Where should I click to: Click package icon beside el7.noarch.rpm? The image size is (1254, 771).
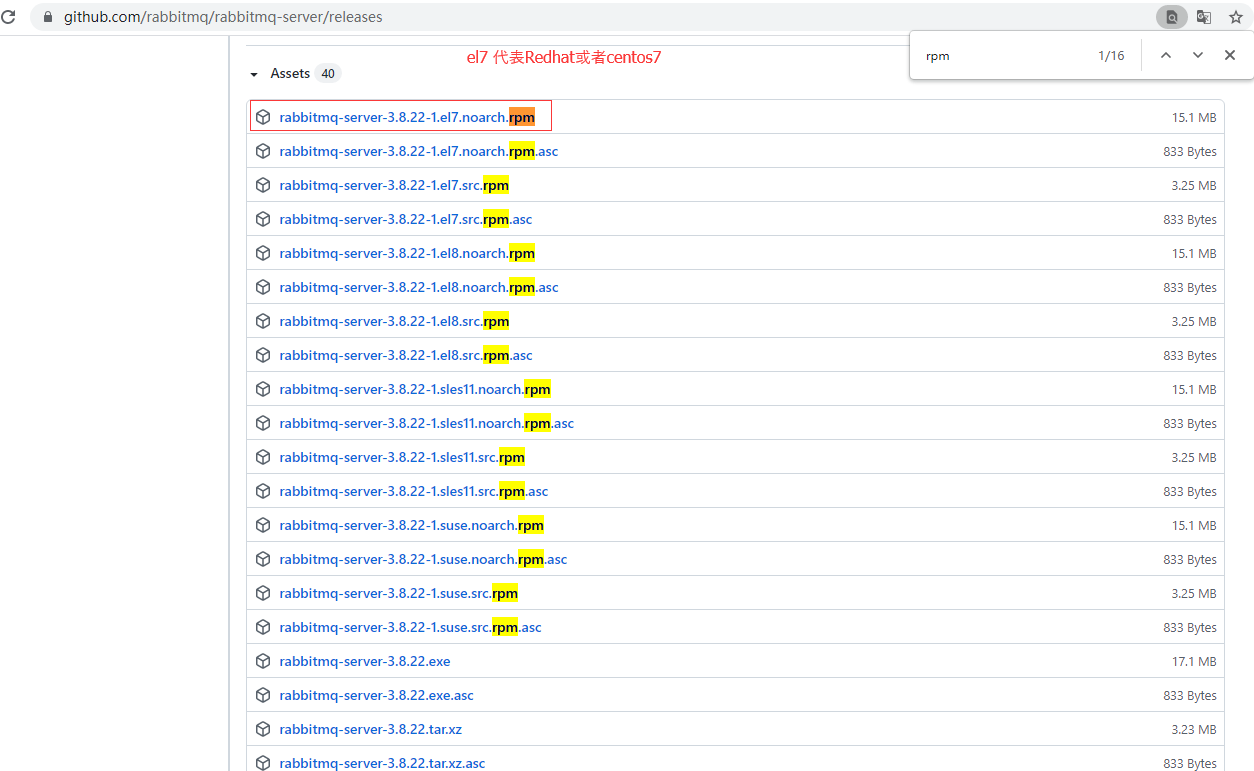[x=263, y=117]
